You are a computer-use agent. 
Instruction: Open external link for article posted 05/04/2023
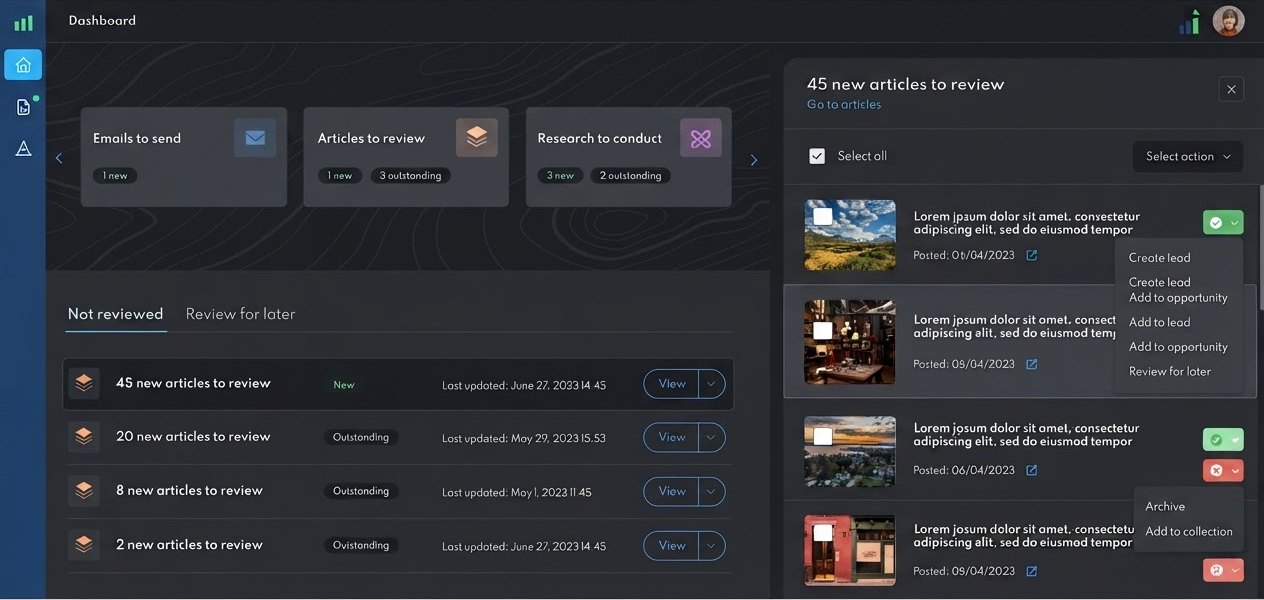pyautogui.click(x=1032, y=364)
